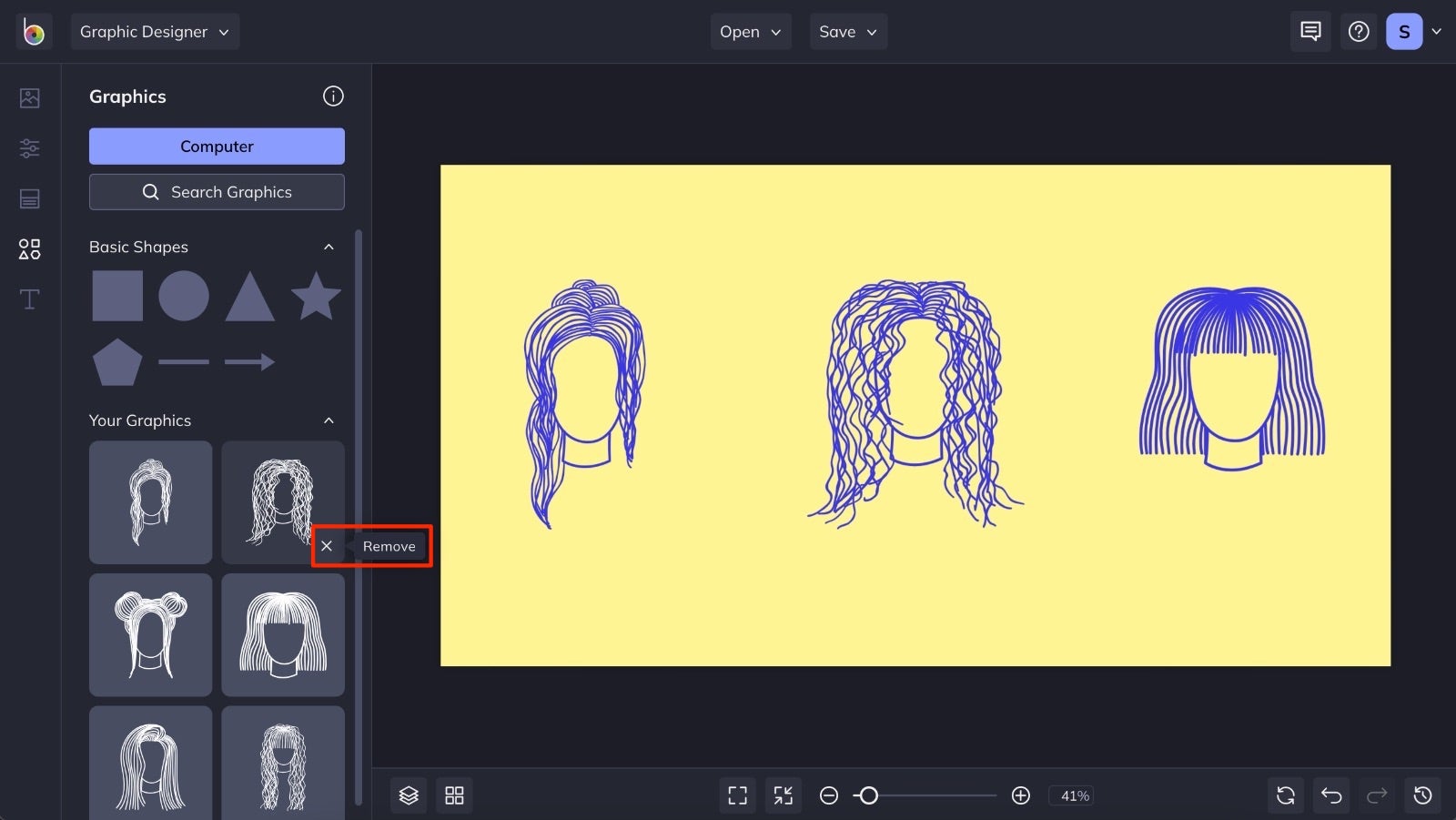This screenshot has height=820, width=1456.
Task: Select the Text tool in the sidebar
Action: click(x=29, y=299)
